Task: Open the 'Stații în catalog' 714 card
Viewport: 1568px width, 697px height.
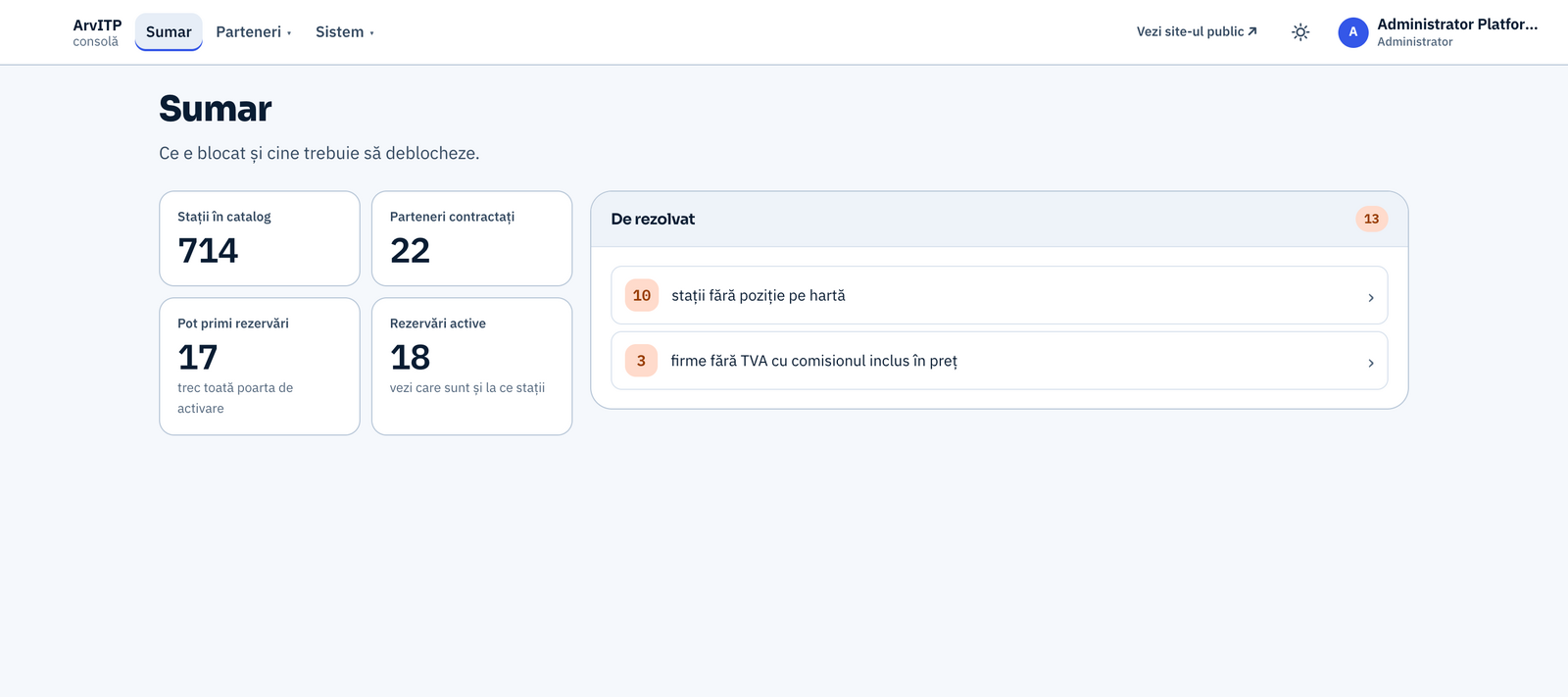Action: [x=260, y=238]
